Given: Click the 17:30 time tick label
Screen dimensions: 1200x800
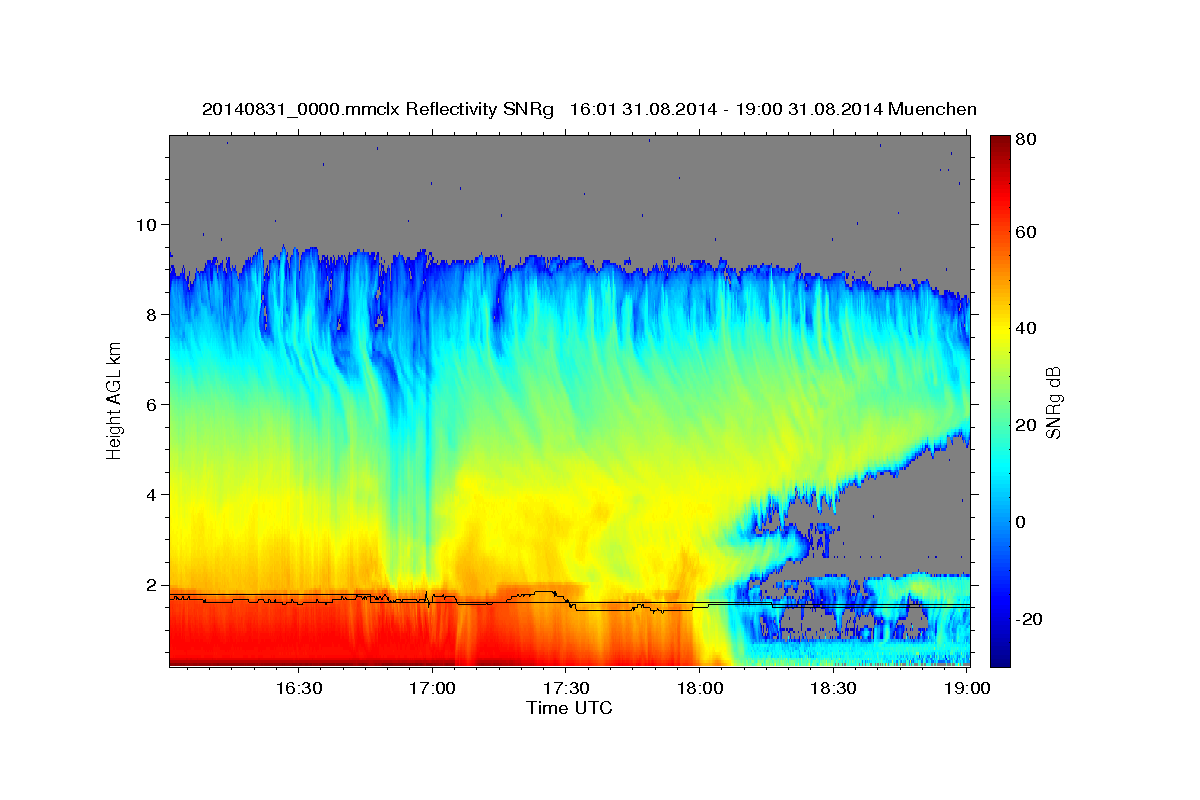Looking at the screenshot, I should 565,688.
